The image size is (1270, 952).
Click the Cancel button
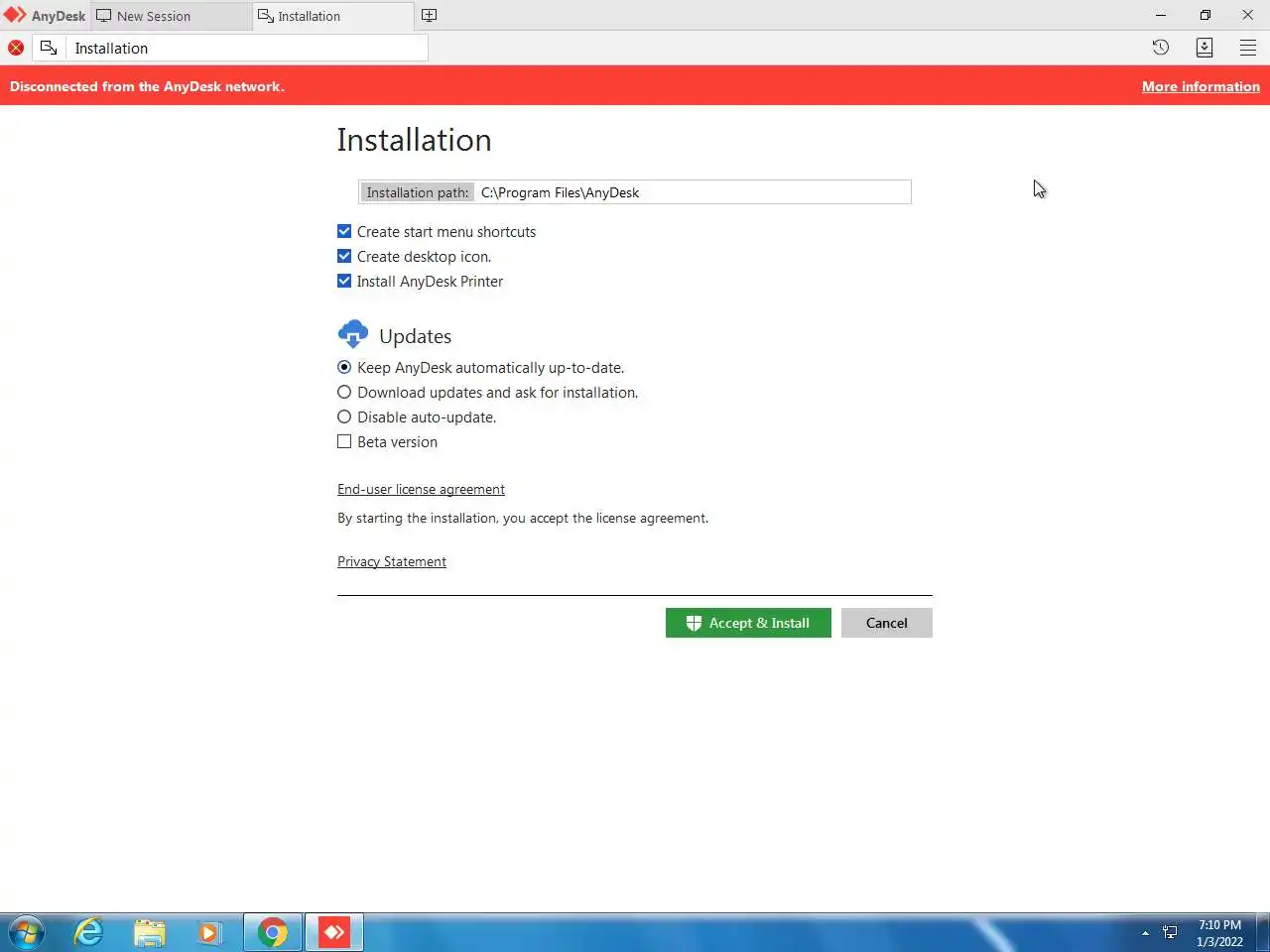887,623
